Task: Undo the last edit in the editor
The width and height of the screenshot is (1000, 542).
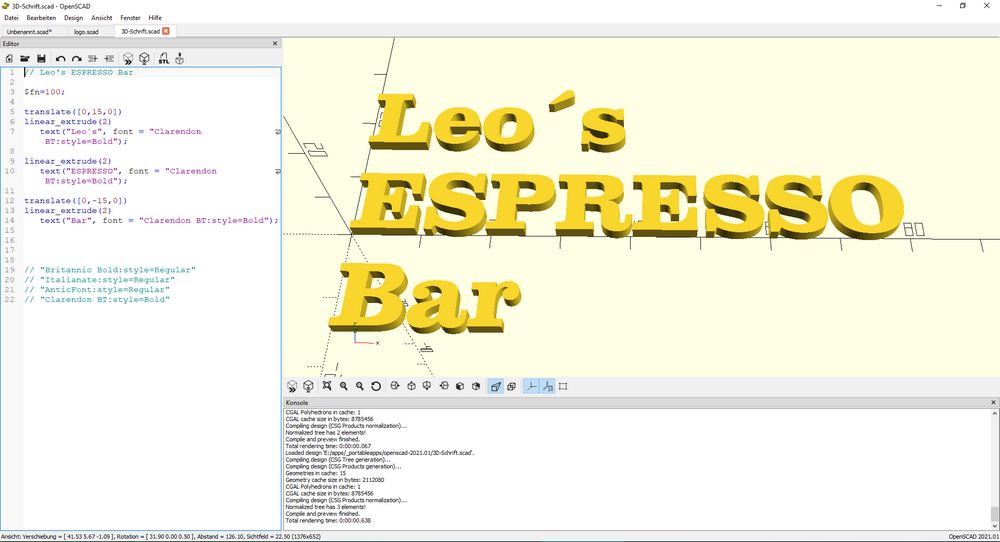Action: (61, 59)
